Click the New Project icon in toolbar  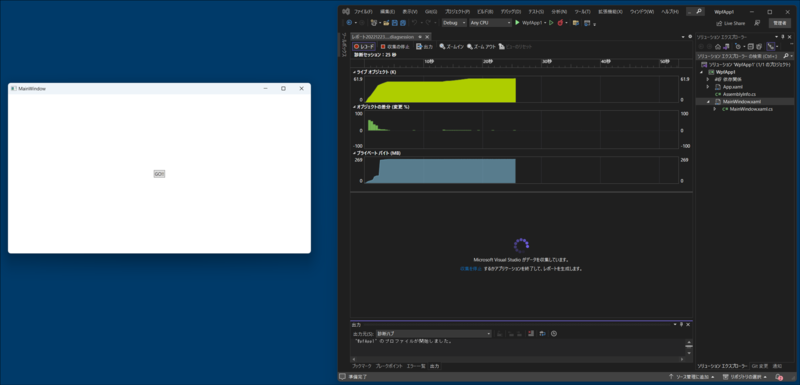tap(374, 23)
